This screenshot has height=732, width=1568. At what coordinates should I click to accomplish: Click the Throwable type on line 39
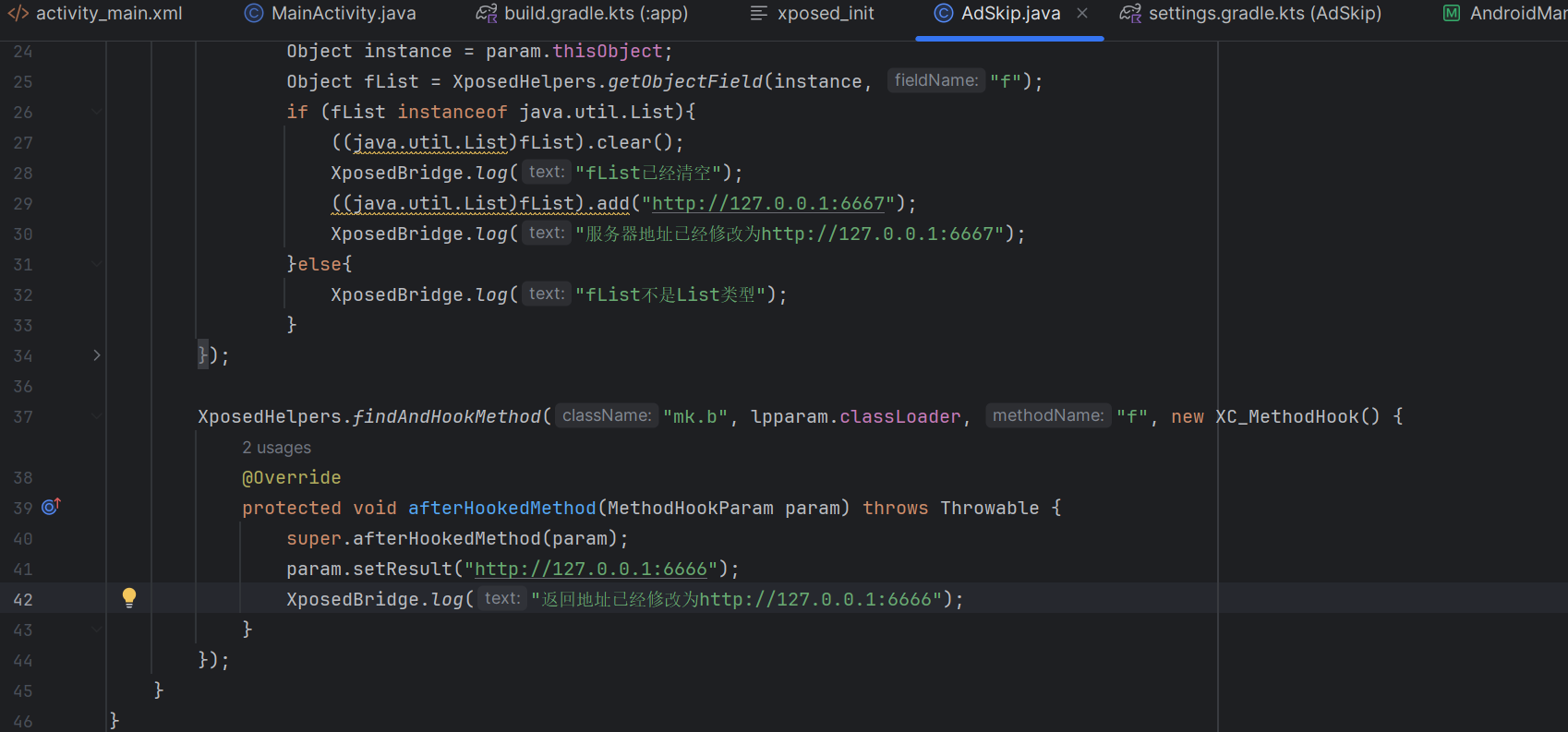[x=990, y=508]
